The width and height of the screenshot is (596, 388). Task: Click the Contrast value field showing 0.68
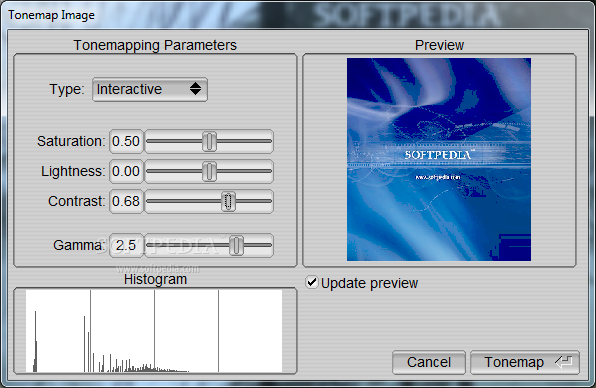[126, 201]
